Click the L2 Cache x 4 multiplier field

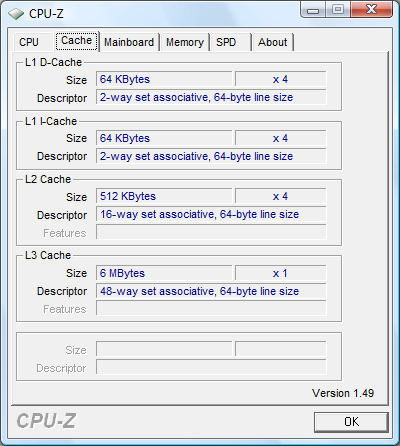point(280,196)
